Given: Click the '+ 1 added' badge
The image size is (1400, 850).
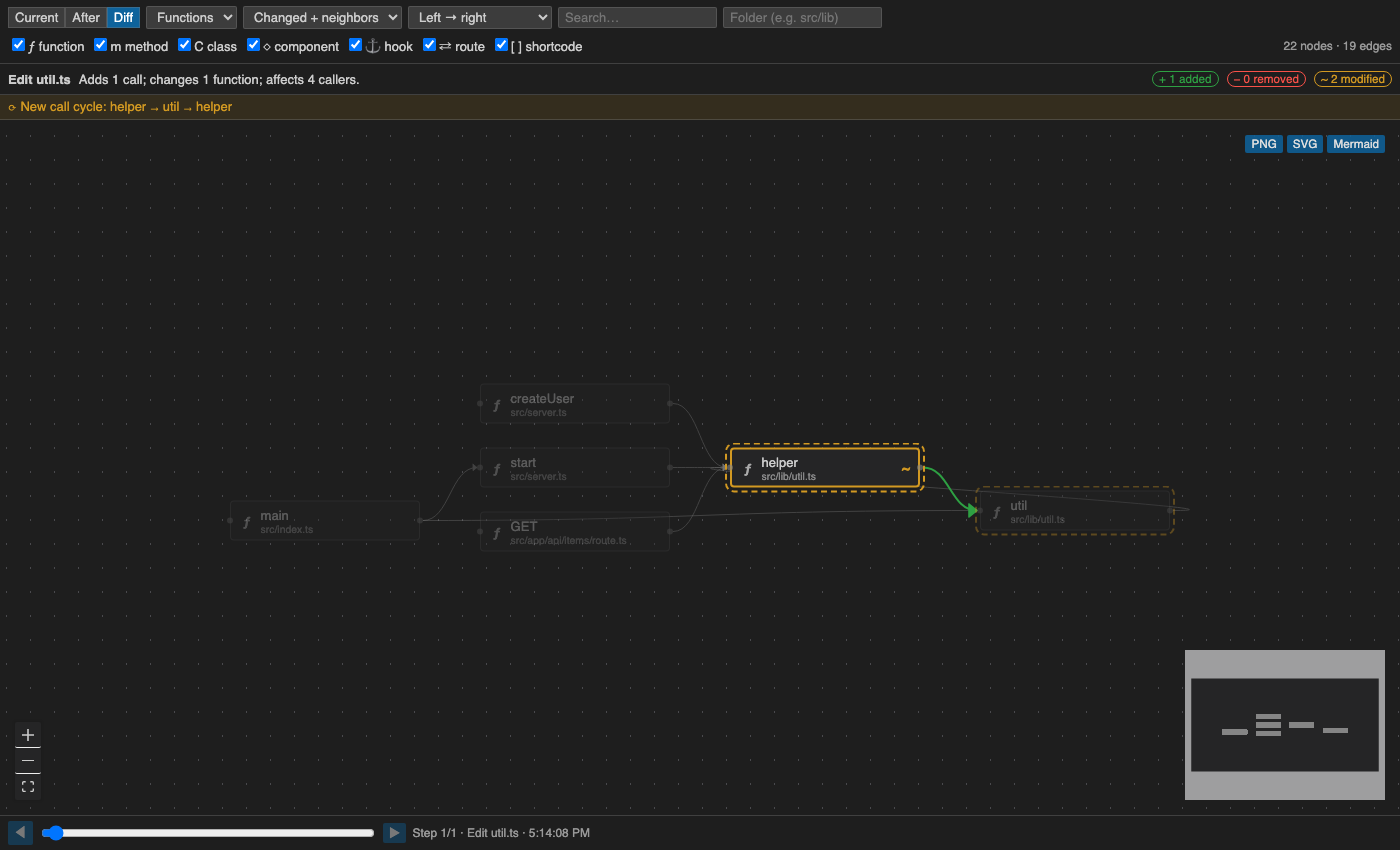Looking at the screenshot, I should click(x=1185, y=79).
